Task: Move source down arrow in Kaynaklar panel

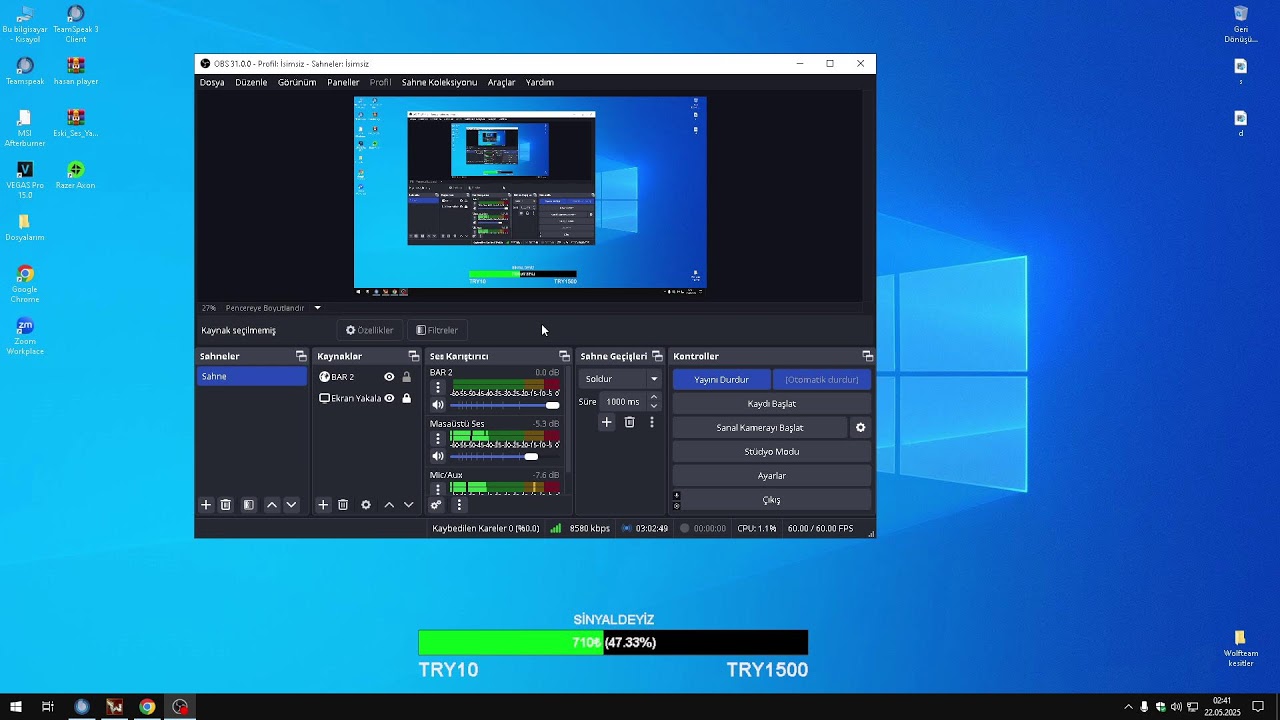Action: click(x=408, y=505)
